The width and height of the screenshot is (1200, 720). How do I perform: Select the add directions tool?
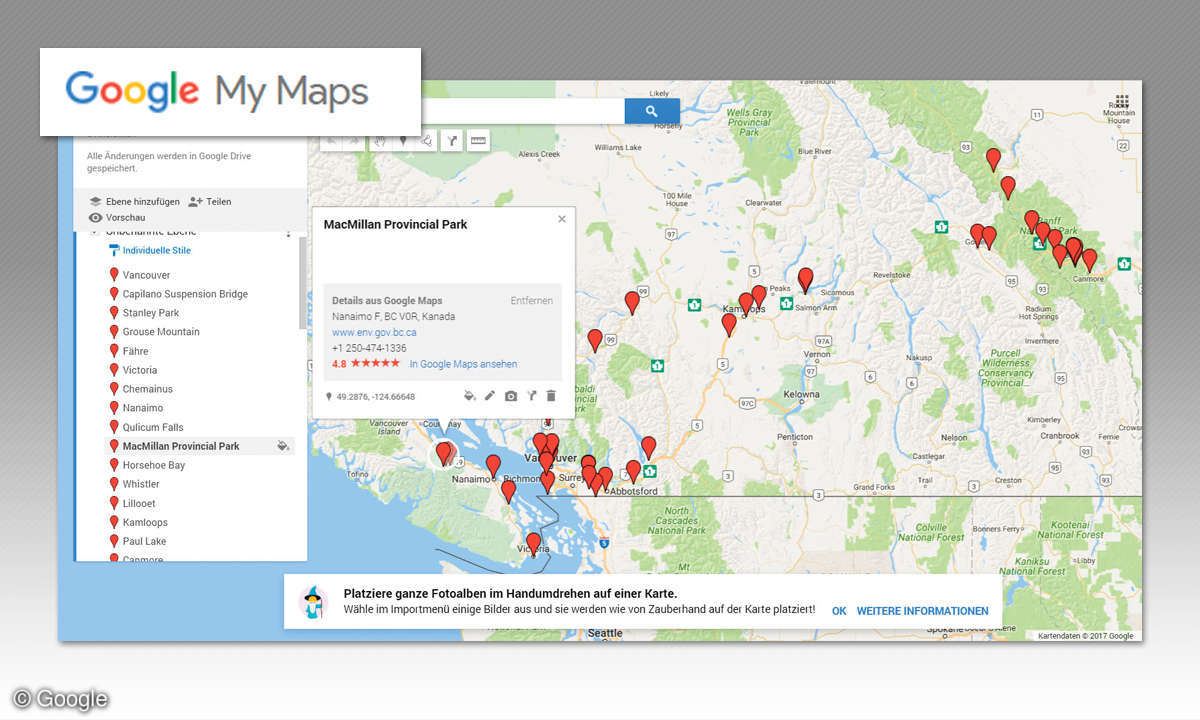click(451, 141)
